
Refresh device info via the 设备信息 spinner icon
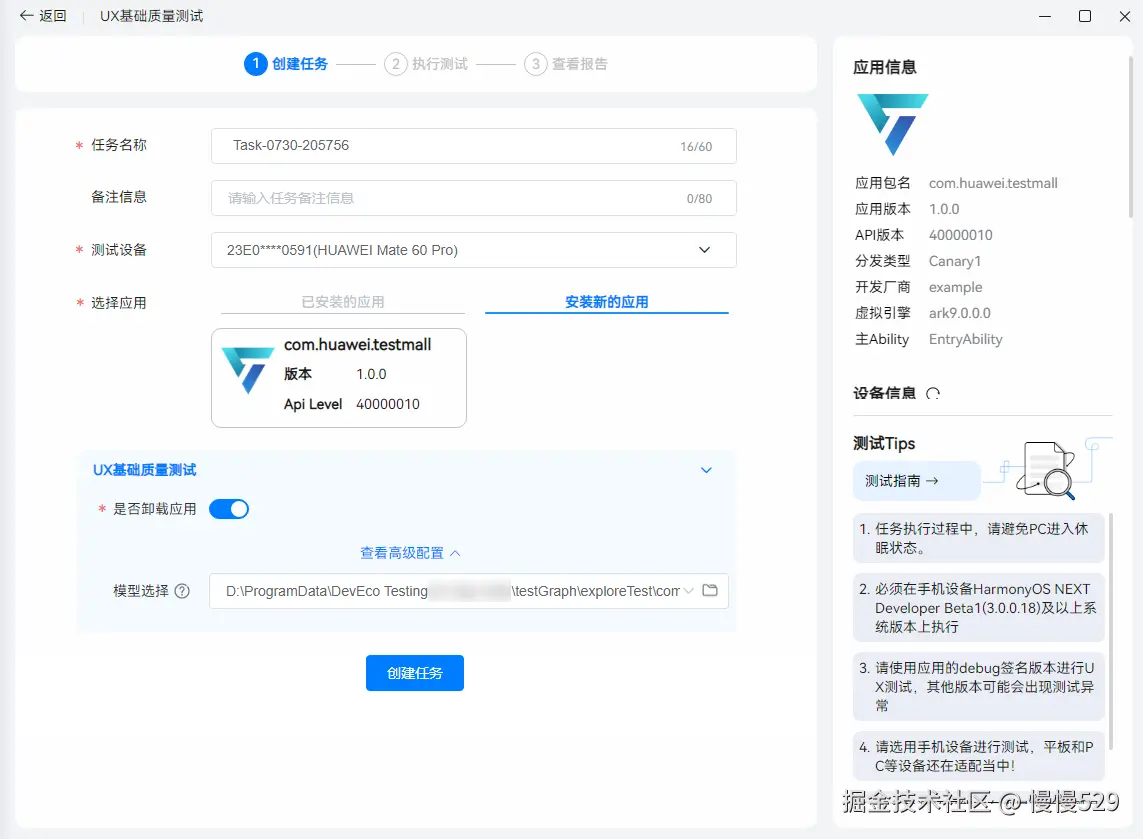[x=932, y=394]
